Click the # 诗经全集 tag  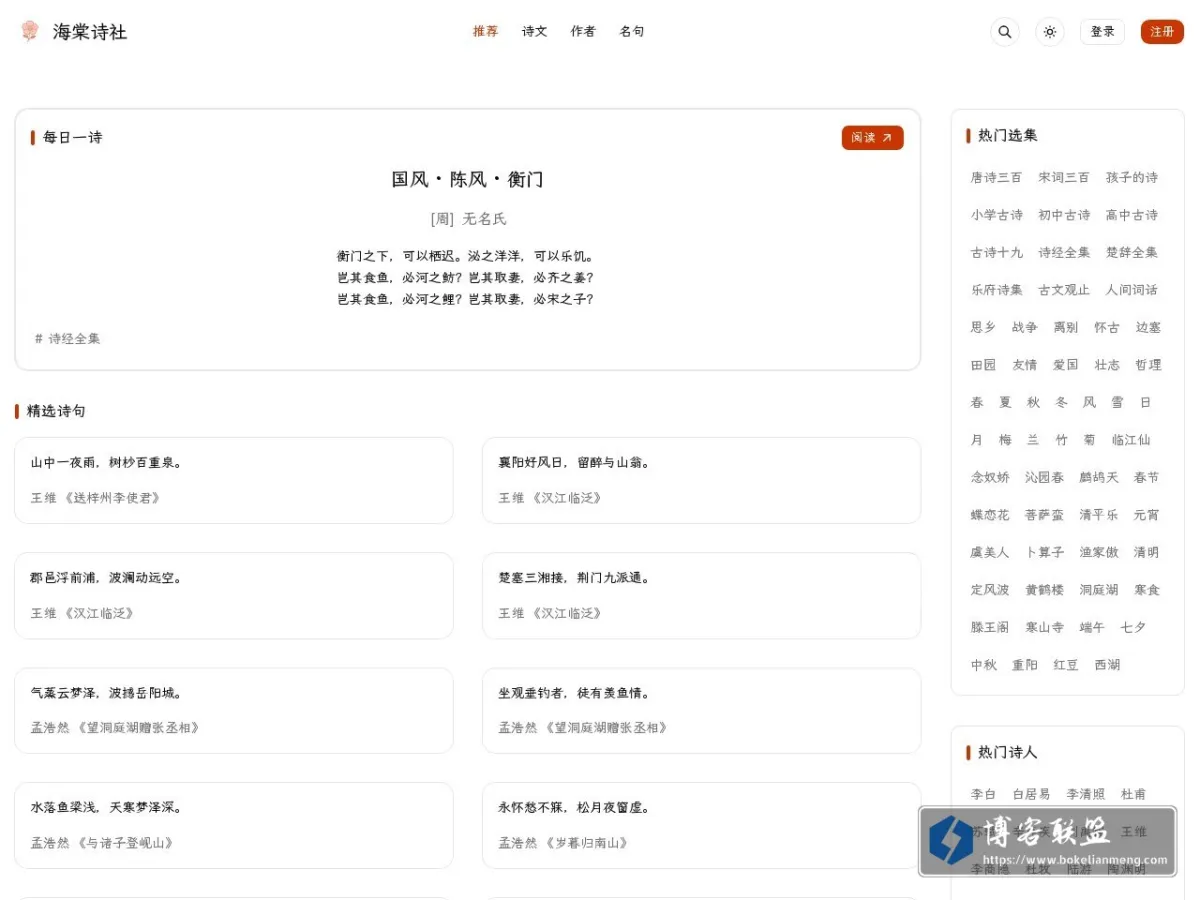[68, 339]
